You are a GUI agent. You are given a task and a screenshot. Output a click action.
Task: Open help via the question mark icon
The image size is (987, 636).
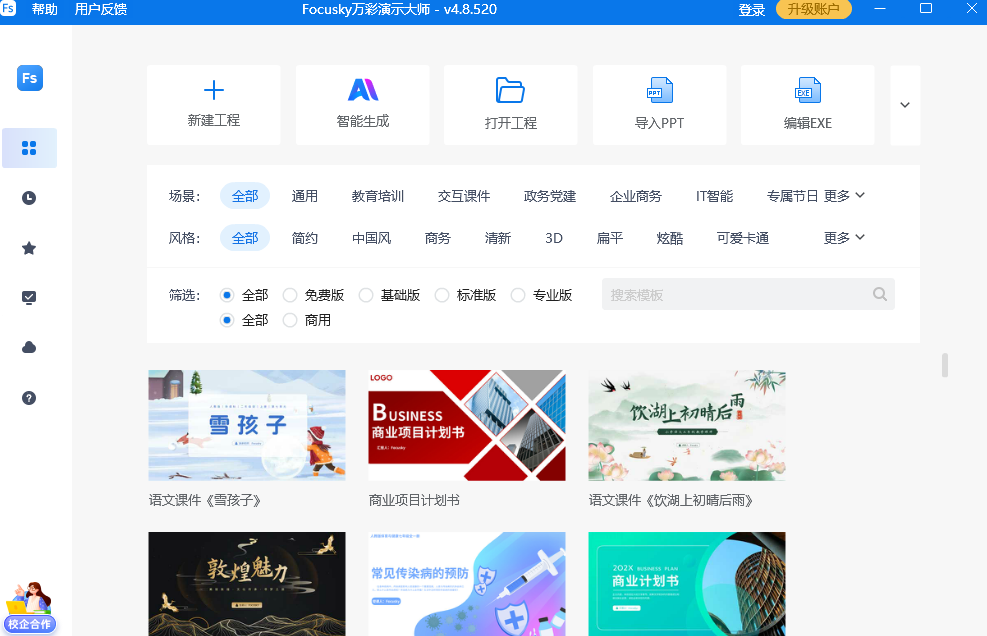tap(29, 397)
